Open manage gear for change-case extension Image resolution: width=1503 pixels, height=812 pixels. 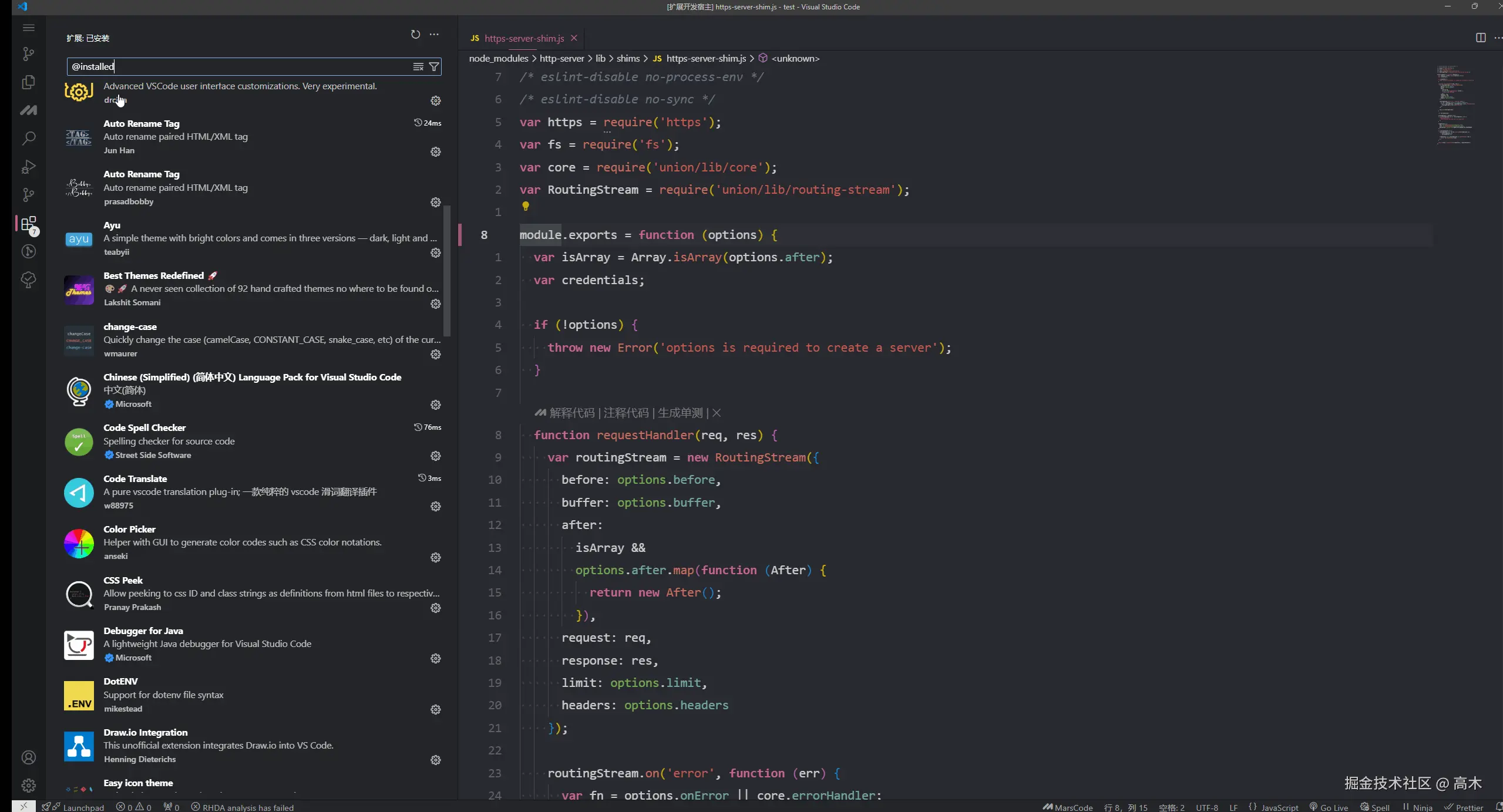coord(436,354)
